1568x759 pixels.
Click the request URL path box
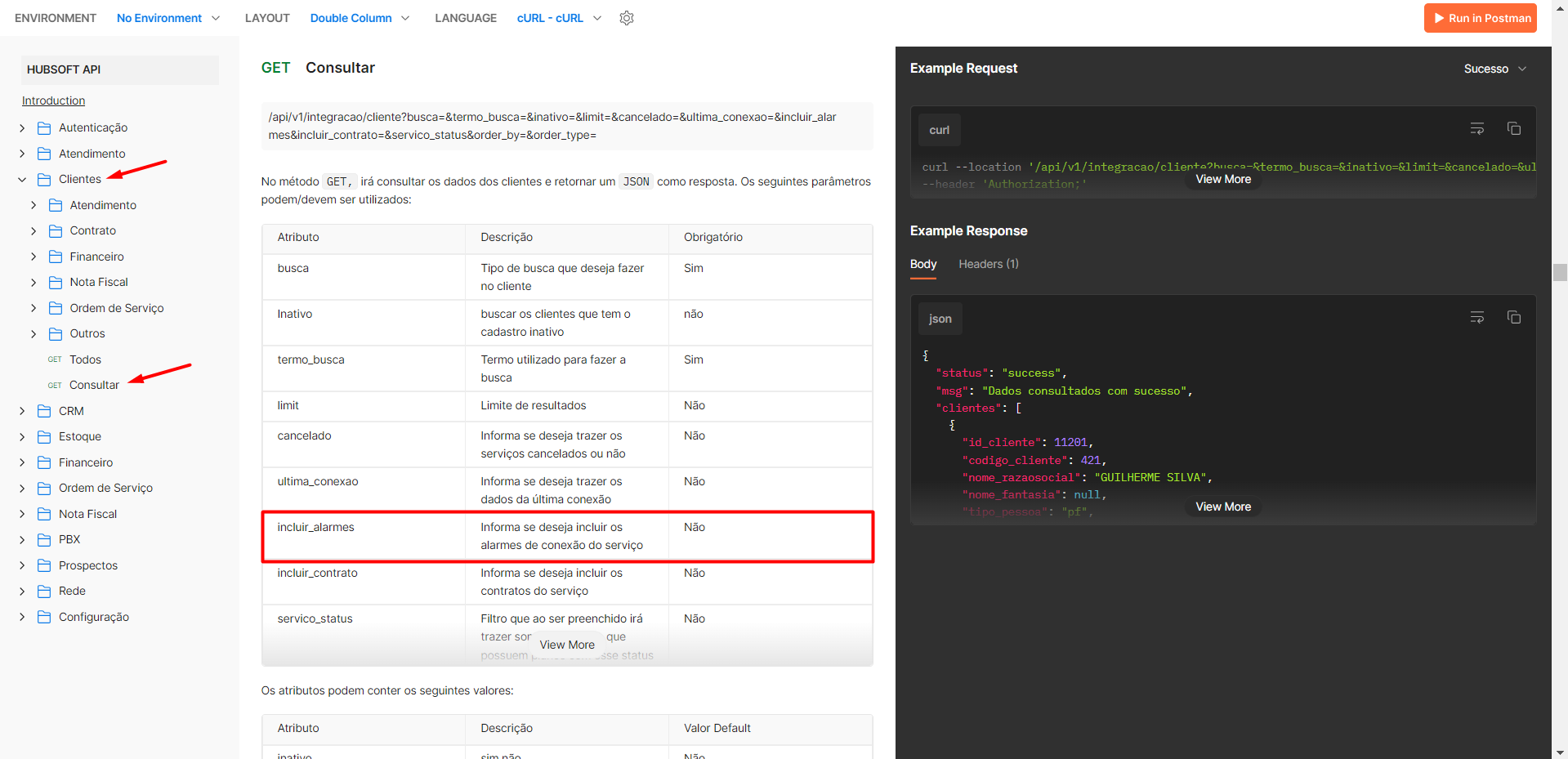567,126
